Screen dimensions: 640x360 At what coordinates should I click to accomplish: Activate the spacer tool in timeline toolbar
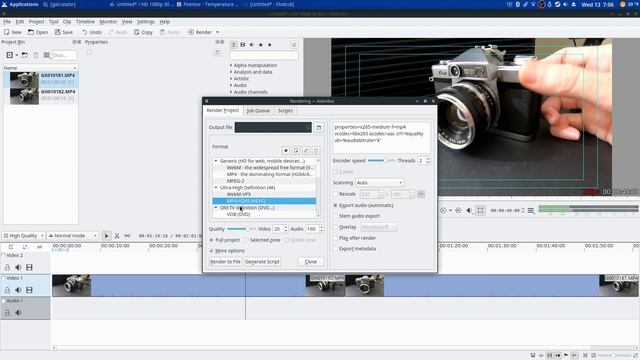coord(127,236)
